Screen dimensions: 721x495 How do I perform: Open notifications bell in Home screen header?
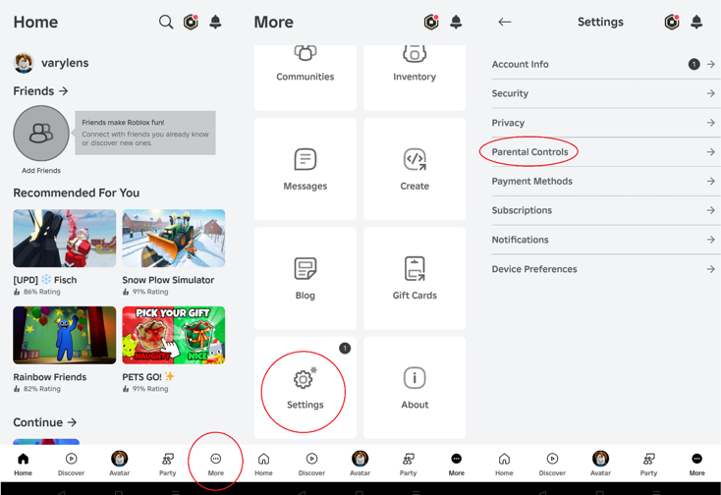click(x=215, y=22)
